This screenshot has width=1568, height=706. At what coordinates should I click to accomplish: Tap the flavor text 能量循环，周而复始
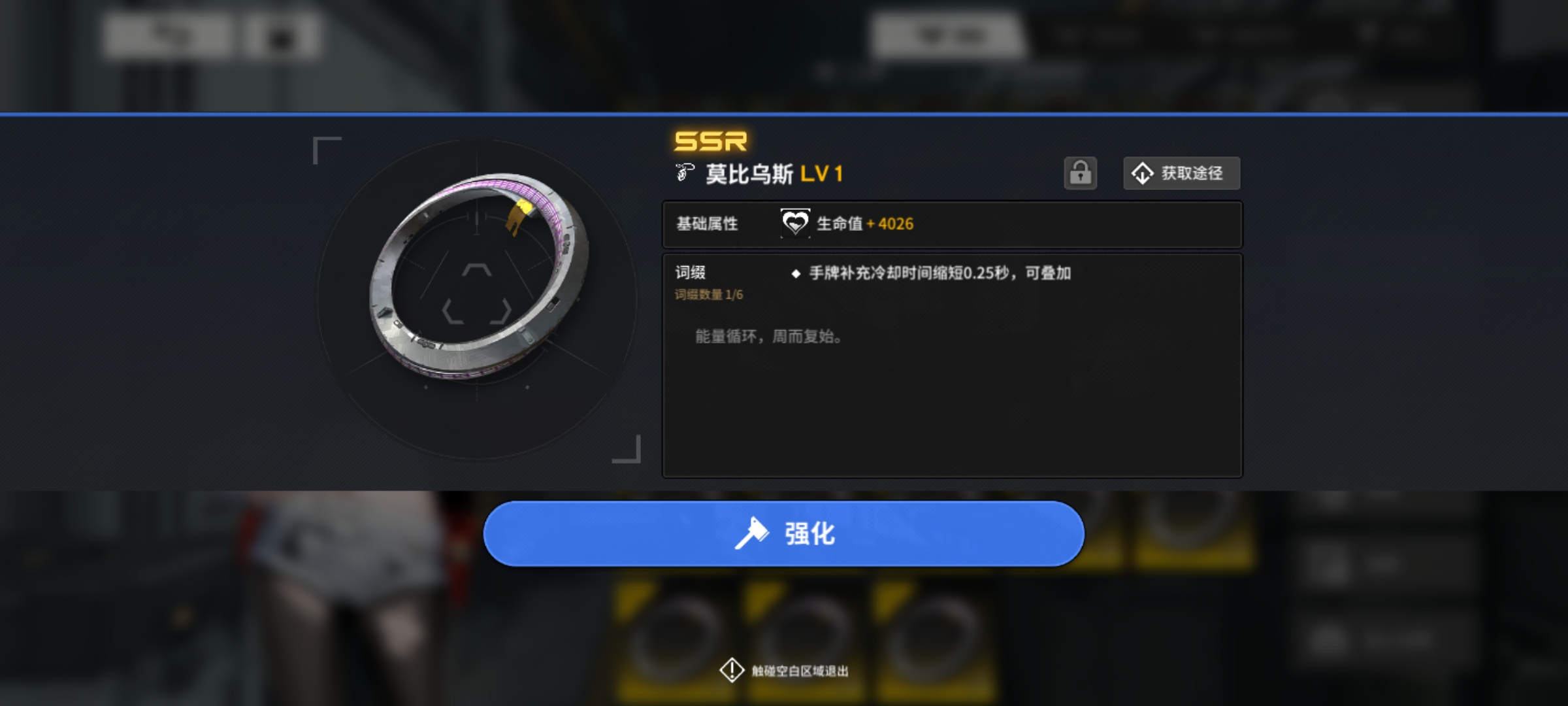point(768,336)
